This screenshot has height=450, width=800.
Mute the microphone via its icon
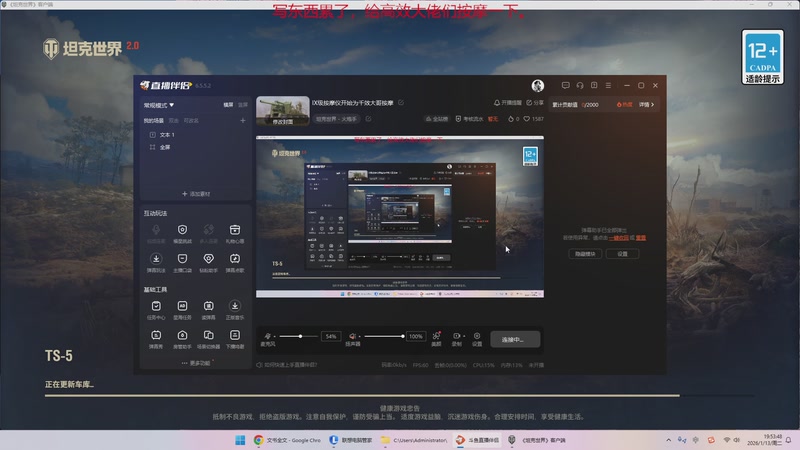(267, 336)
